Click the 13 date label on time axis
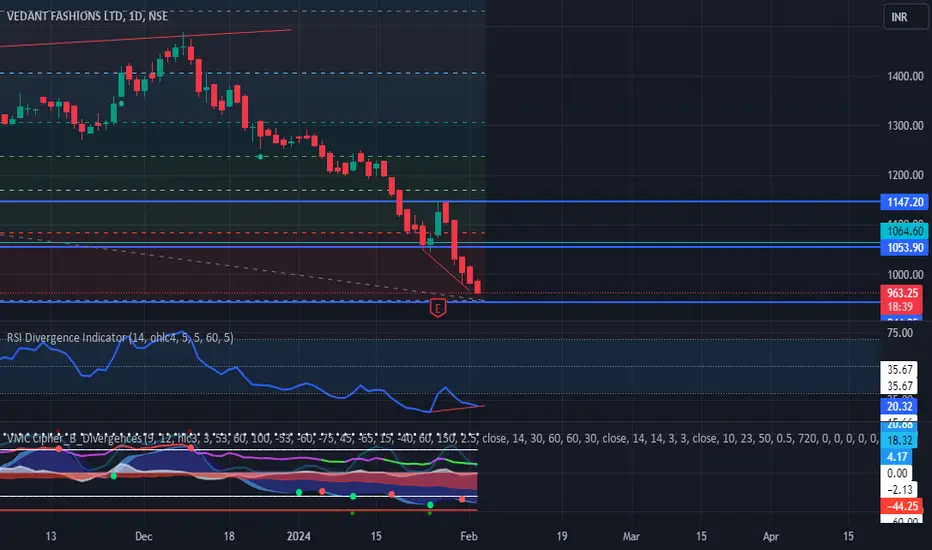932x550 pixels. [51, 536]
